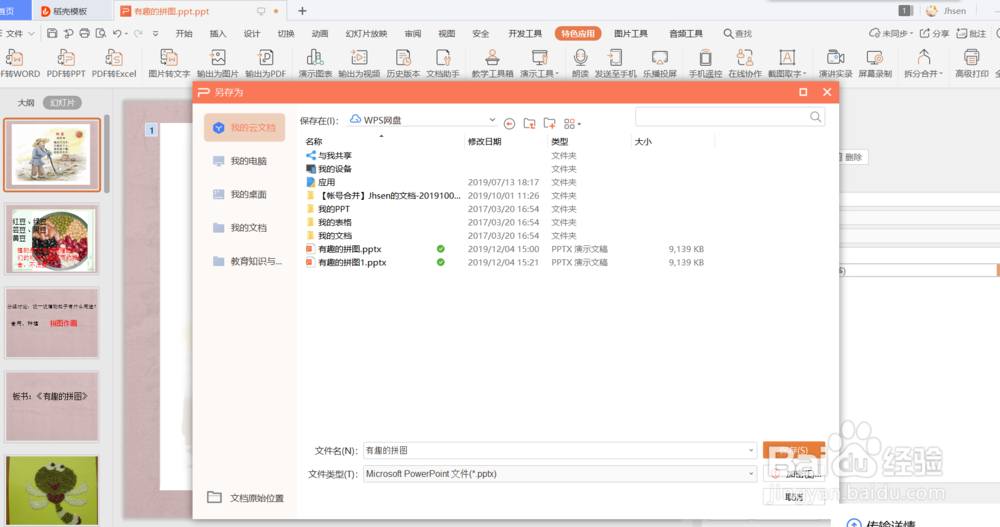Open the 开始 ribbon tab
This screenshot has height=527, width=1000.
point(184,33)
